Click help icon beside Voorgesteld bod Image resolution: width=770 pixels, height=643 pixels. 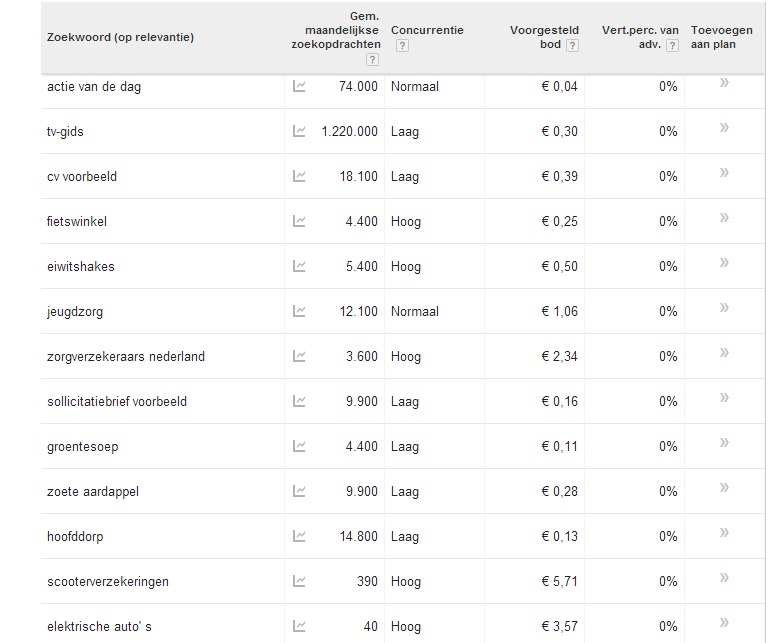click(572, 46)
